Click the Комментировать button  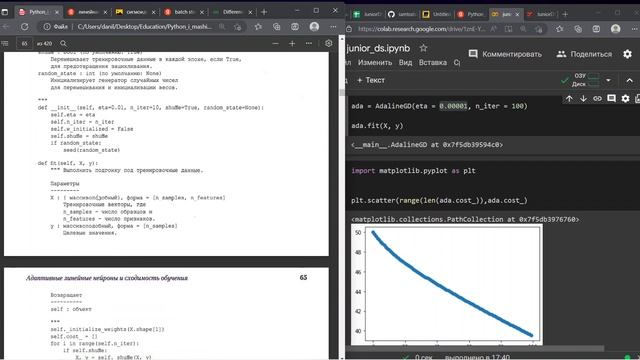[505, 54]
